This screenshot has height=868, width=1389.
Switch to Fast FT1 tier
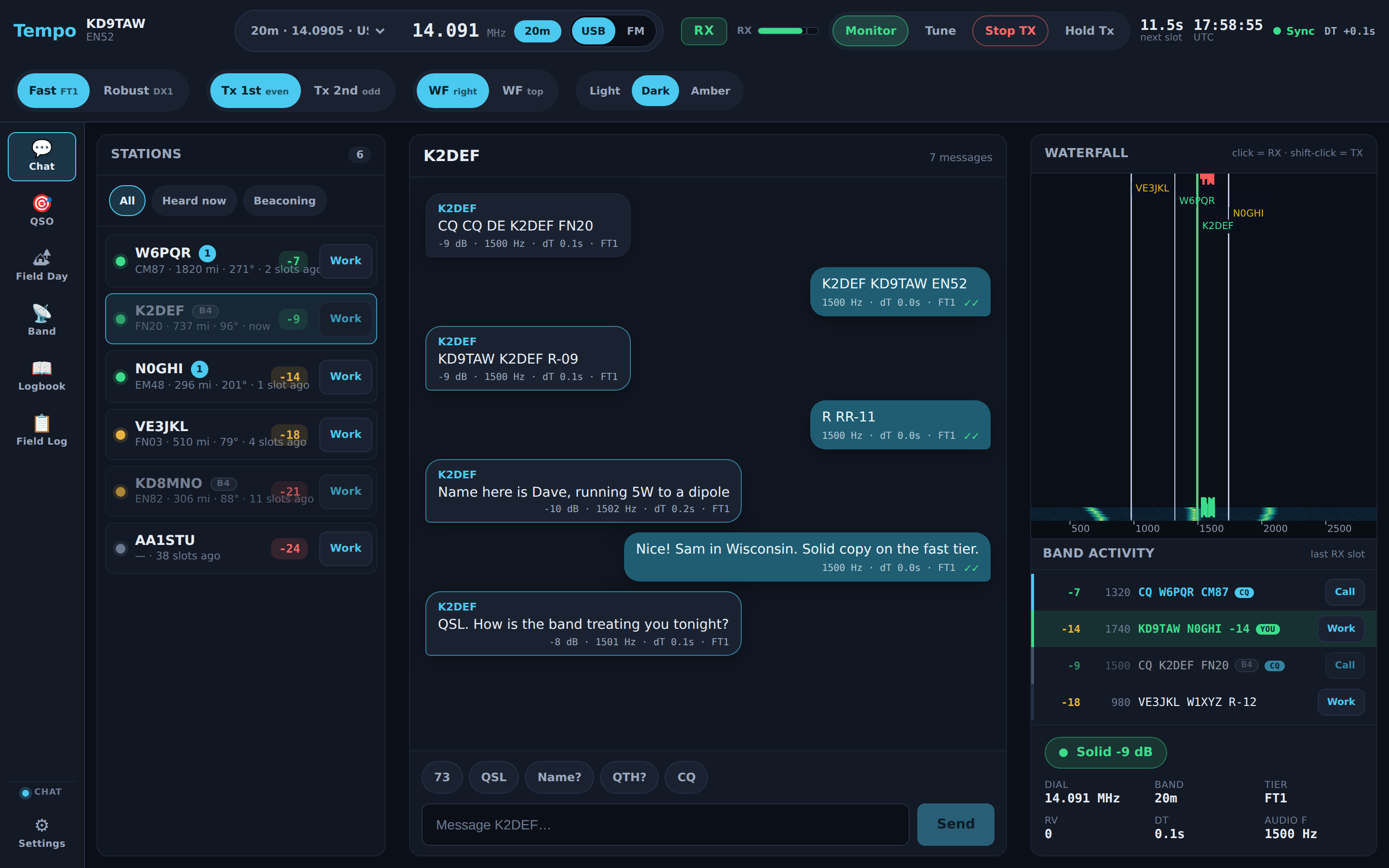(x=54, y=91)
